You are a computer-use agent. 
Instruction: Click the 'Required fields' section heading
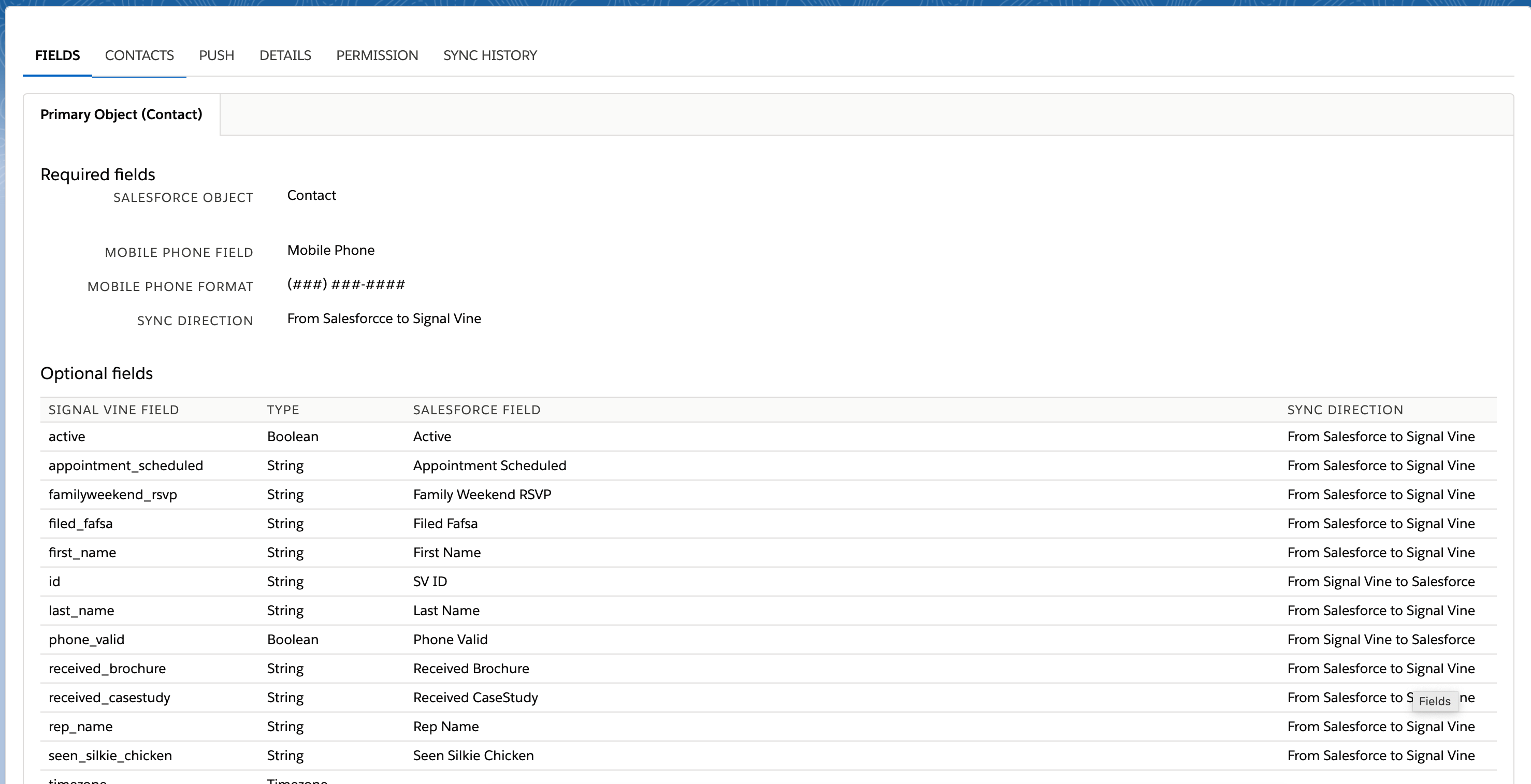(97, 175)
